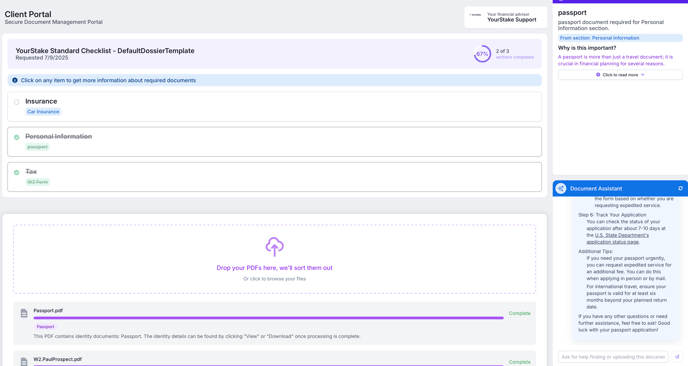
Task: Click the cloud upload icon in drop zone
Action: (274, 247)
